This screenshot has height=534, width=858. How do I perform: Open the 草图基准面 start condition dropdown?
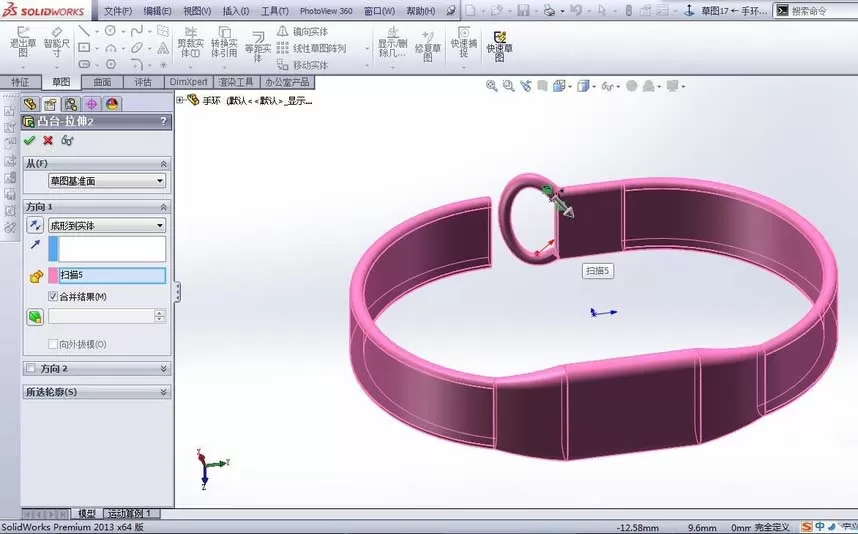pos(107,181)
